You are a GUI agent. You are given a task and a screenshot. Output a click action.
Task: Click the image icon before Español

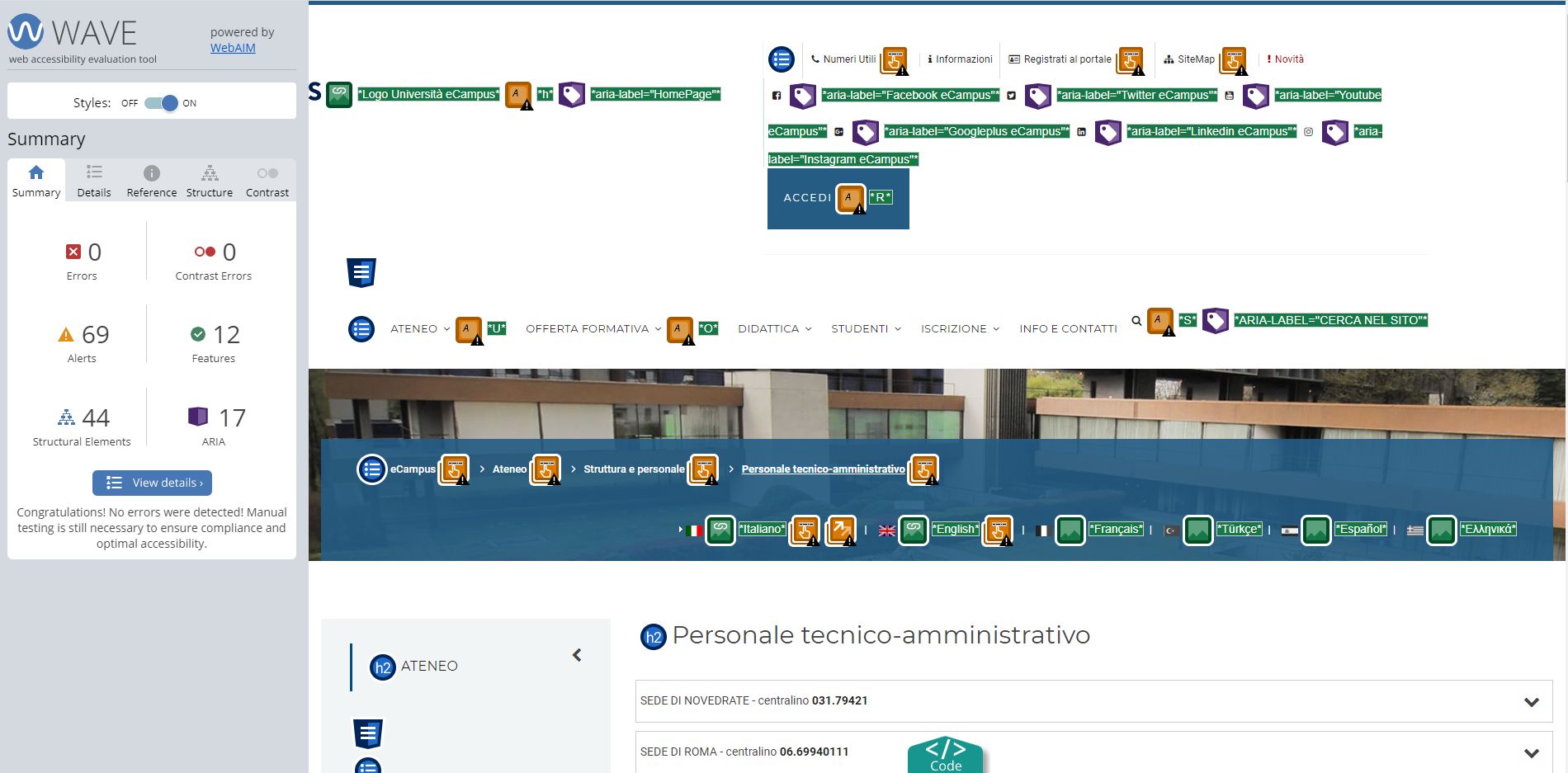1316,530
